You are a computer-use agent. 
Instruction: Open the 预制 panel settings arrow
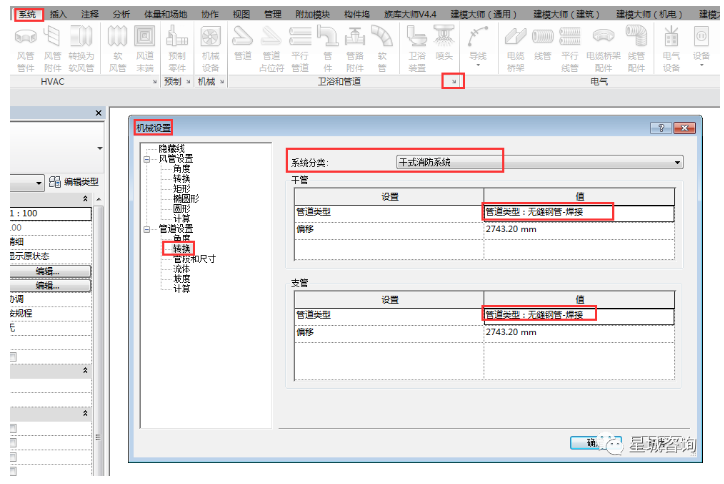tap(188, 82)
